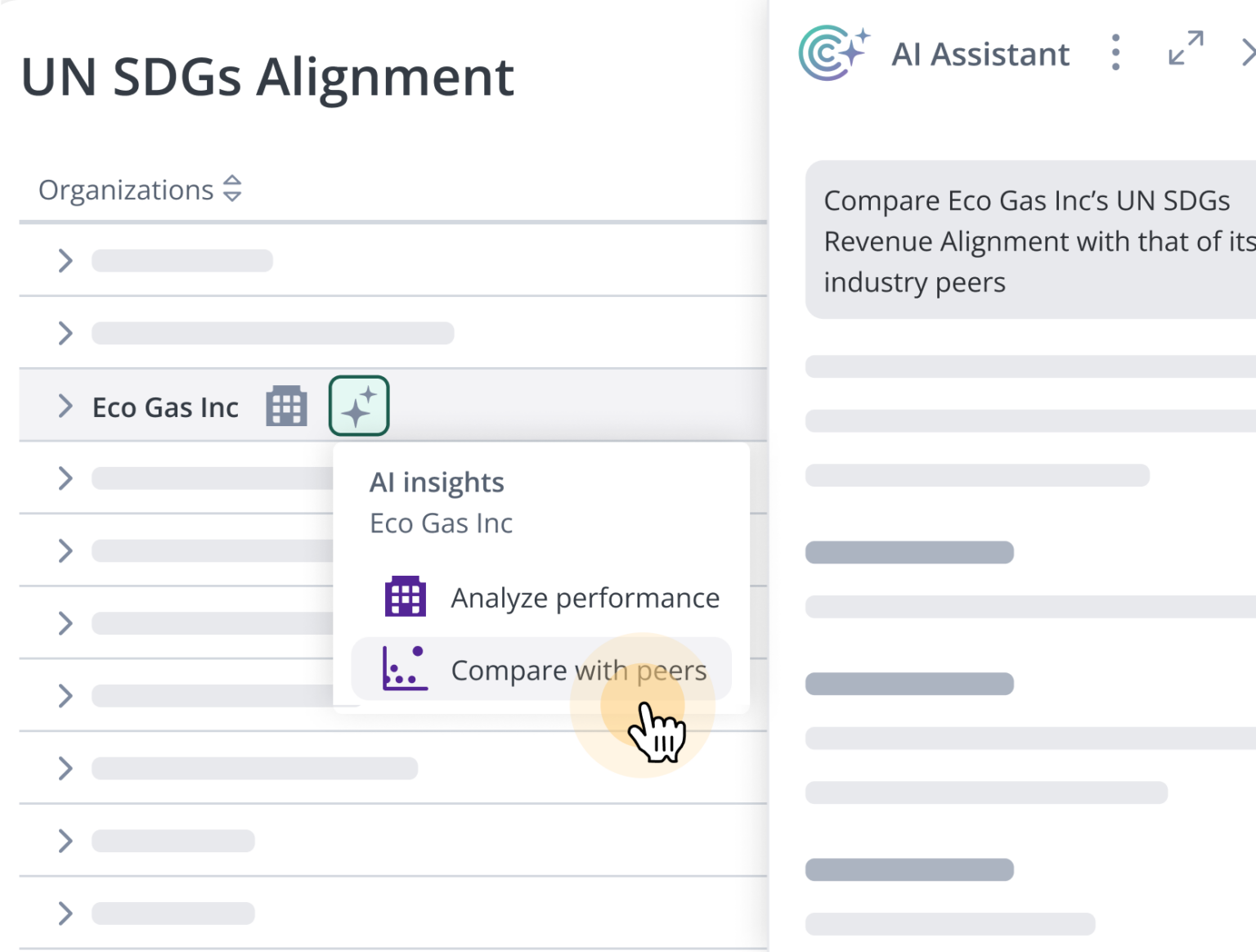Screen dimensions: 1256x952
Task: Click the AI Assistant panel title
Action: tap(980, 54)
